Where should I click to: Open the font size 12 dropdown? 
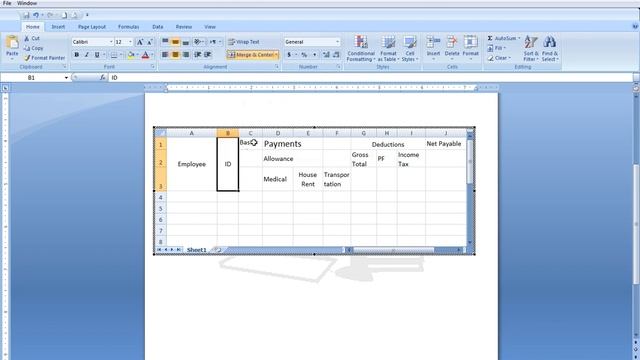(x=131, y=42)
